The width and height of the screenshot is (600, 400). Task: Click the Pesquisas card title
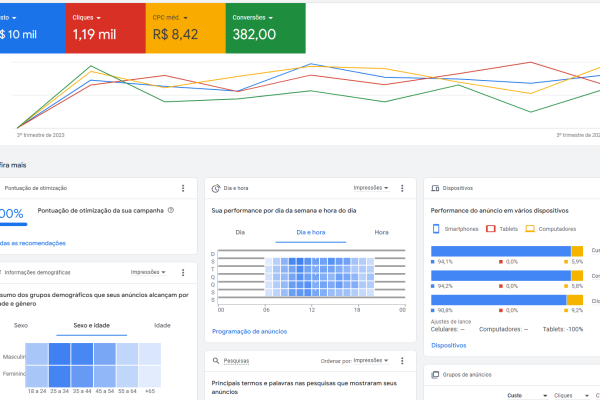(x=236, y=361)
